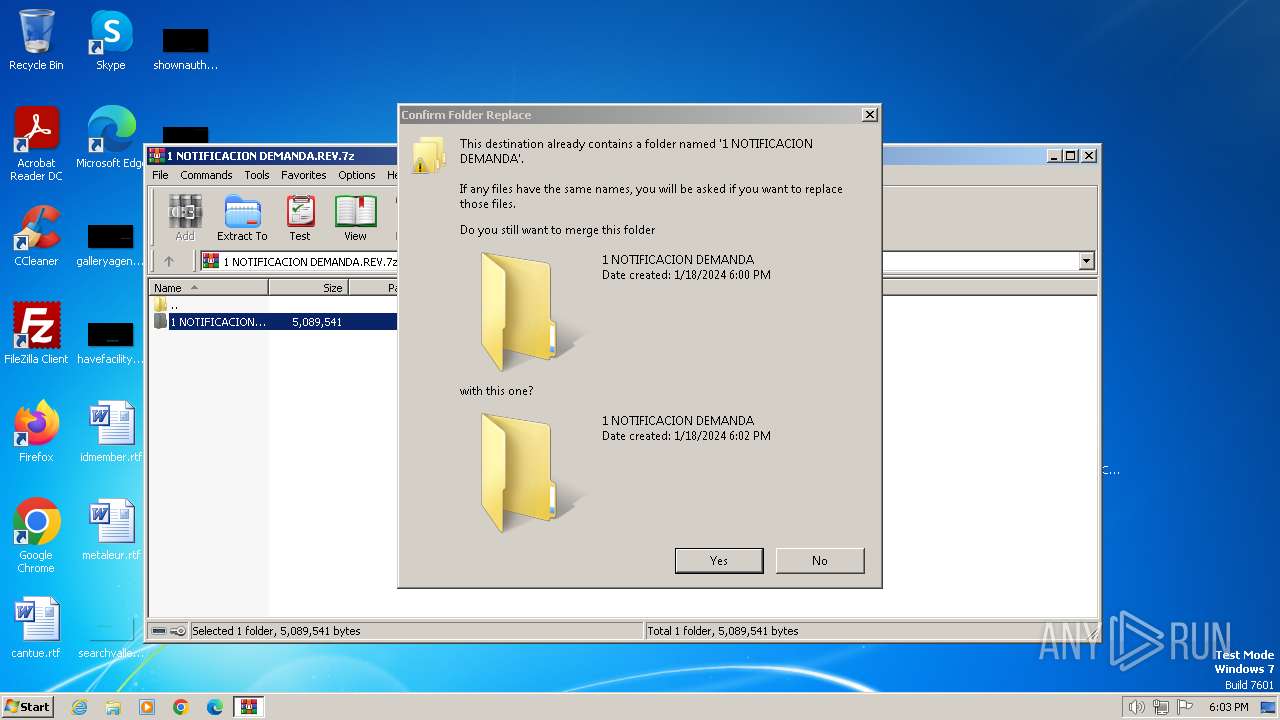Open shownauth desktop file

(x=185, y=48)
